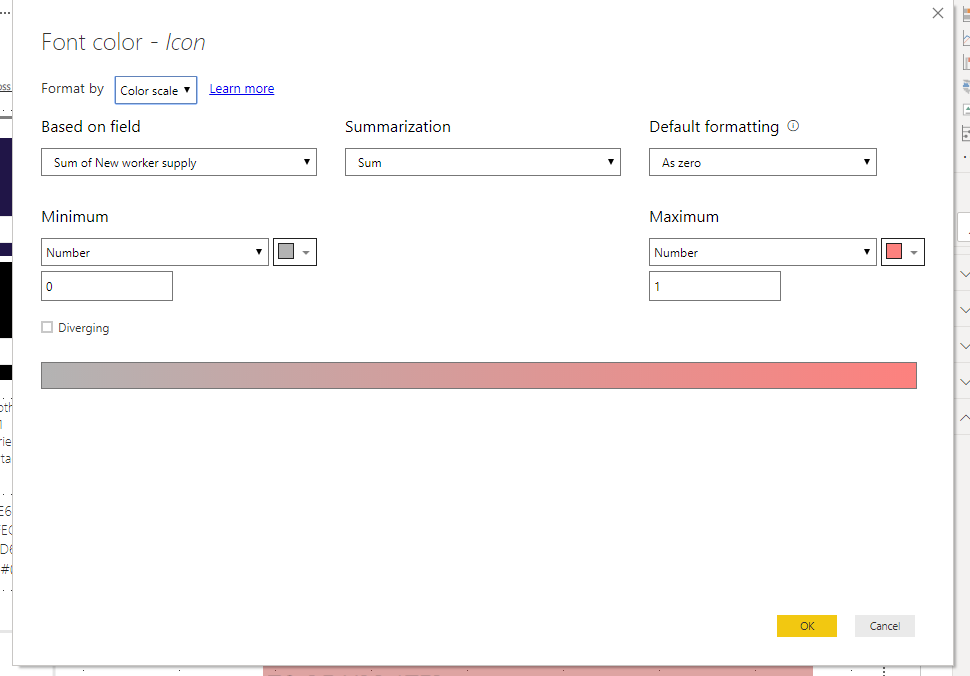Open the Format by 'Color scale' dropdown
970x676 pixels.
point(156,90)
